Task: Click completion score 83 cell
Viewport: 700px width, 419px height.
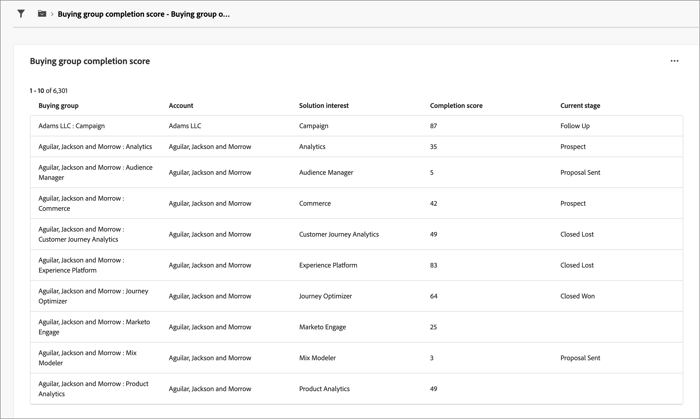Action: 434,265
